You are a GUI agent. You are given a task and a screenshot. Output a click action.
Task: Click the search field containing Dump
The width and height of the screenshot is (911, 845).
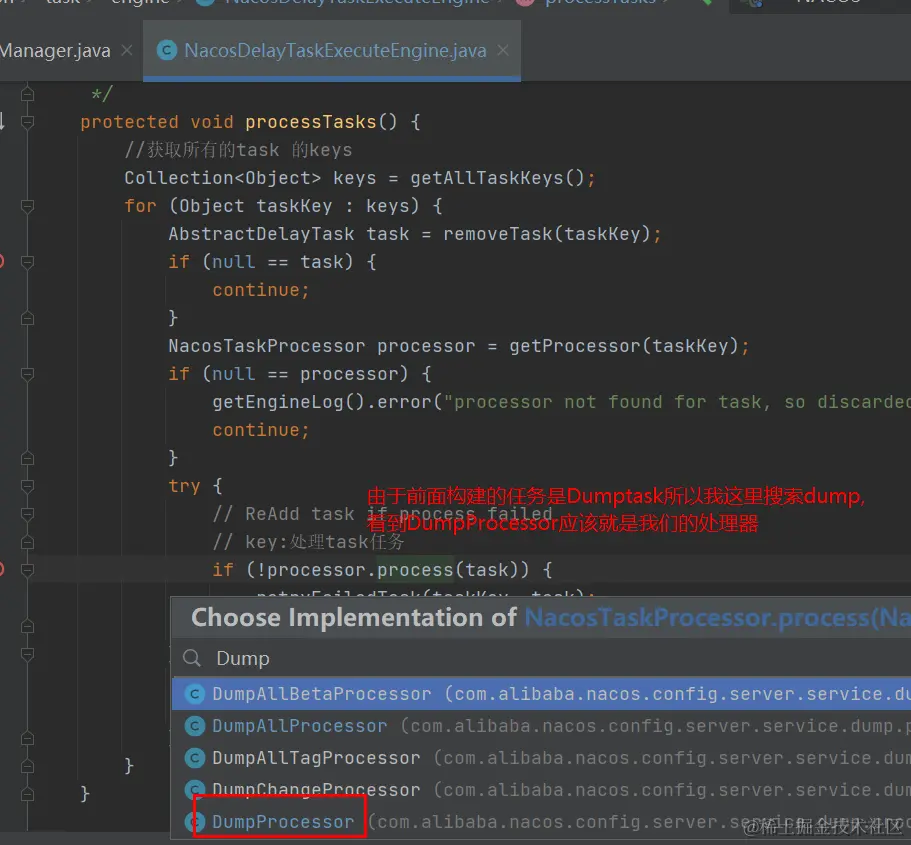coord(540,658)
